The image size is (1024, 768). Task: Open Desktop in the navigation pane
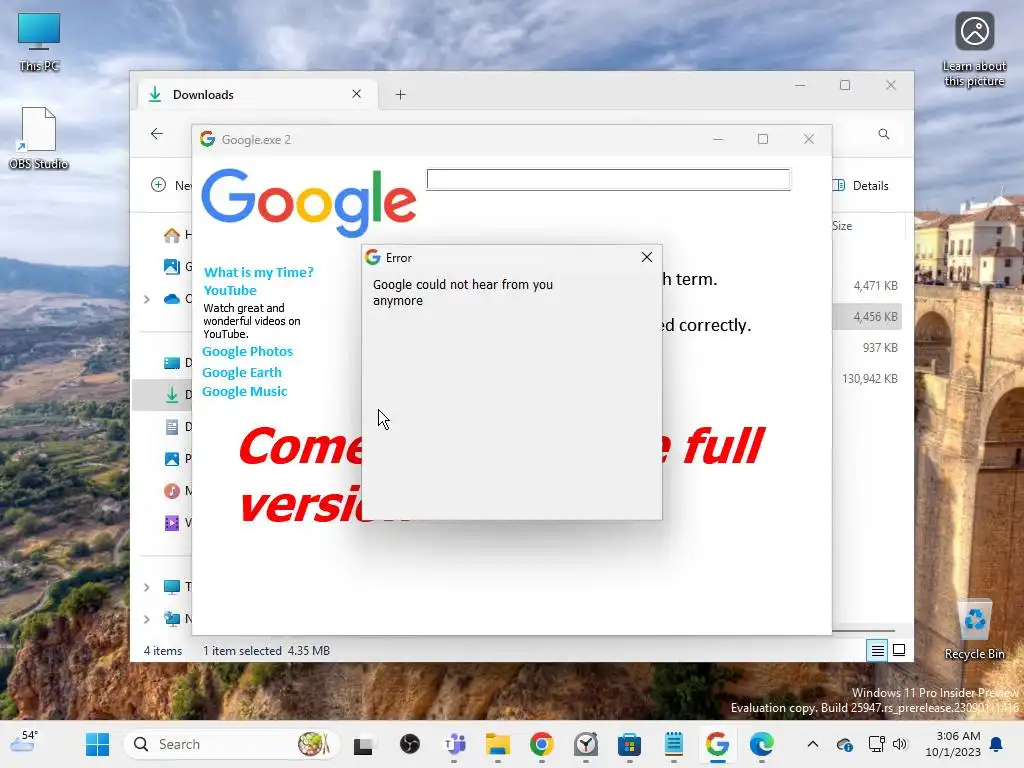point(177,363)
